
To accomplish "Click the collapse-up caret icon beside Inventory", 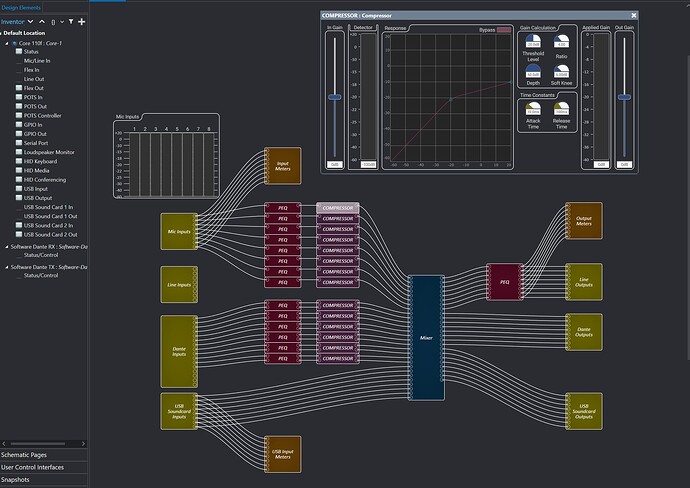I will [x=42, y=22].
